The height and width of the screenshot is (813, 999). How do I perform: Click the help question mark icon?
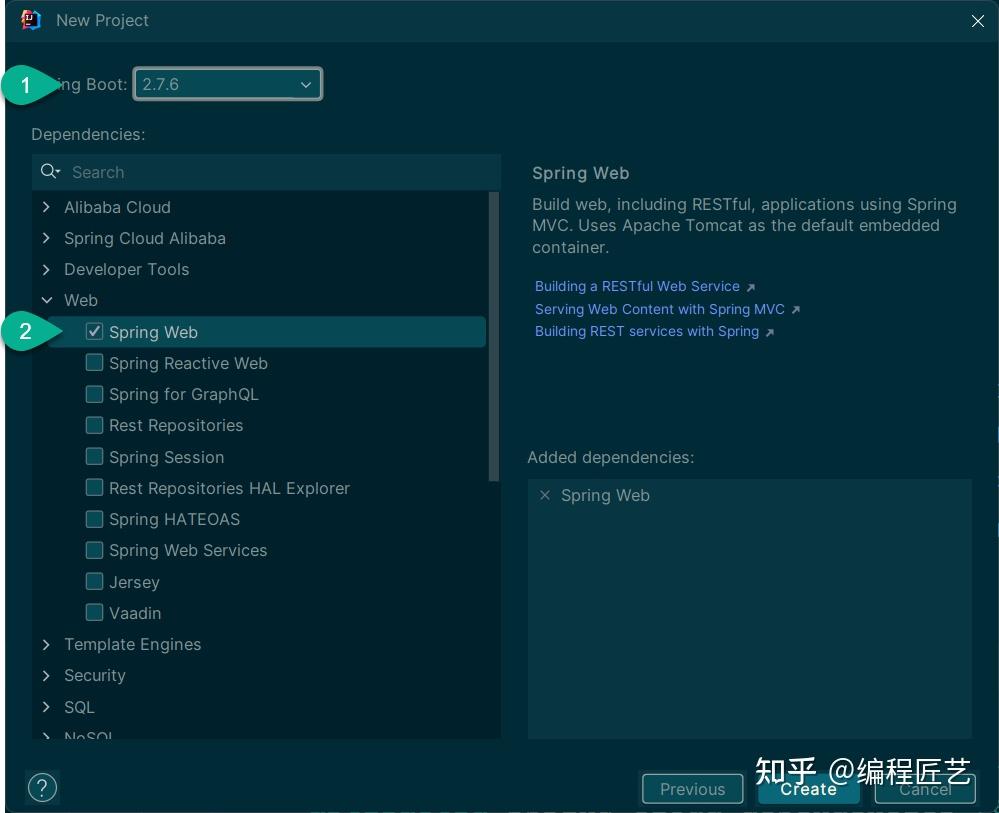[42, 787]
